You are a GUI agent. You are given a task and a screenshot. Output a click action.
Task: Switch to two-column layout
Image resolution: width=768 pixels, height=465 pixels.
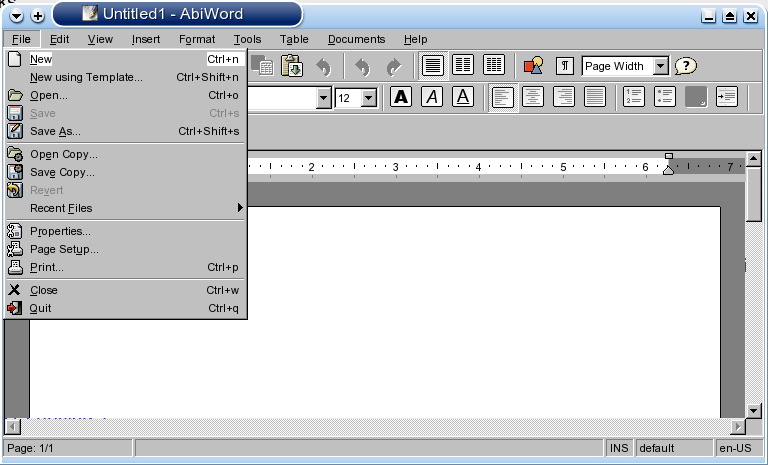click(463, 66)
